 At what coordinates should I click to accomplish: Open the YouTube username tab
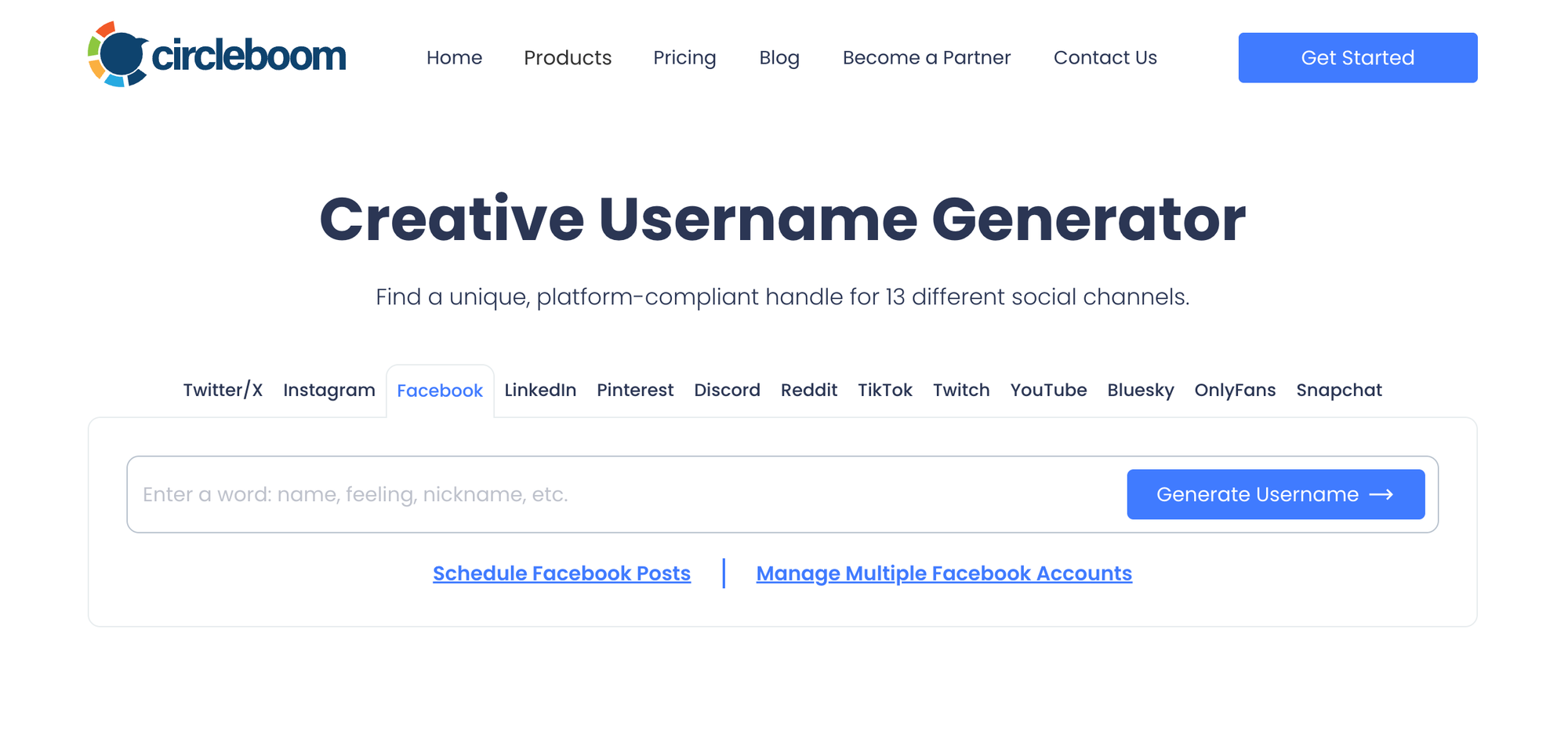[x=1048, y=390]
